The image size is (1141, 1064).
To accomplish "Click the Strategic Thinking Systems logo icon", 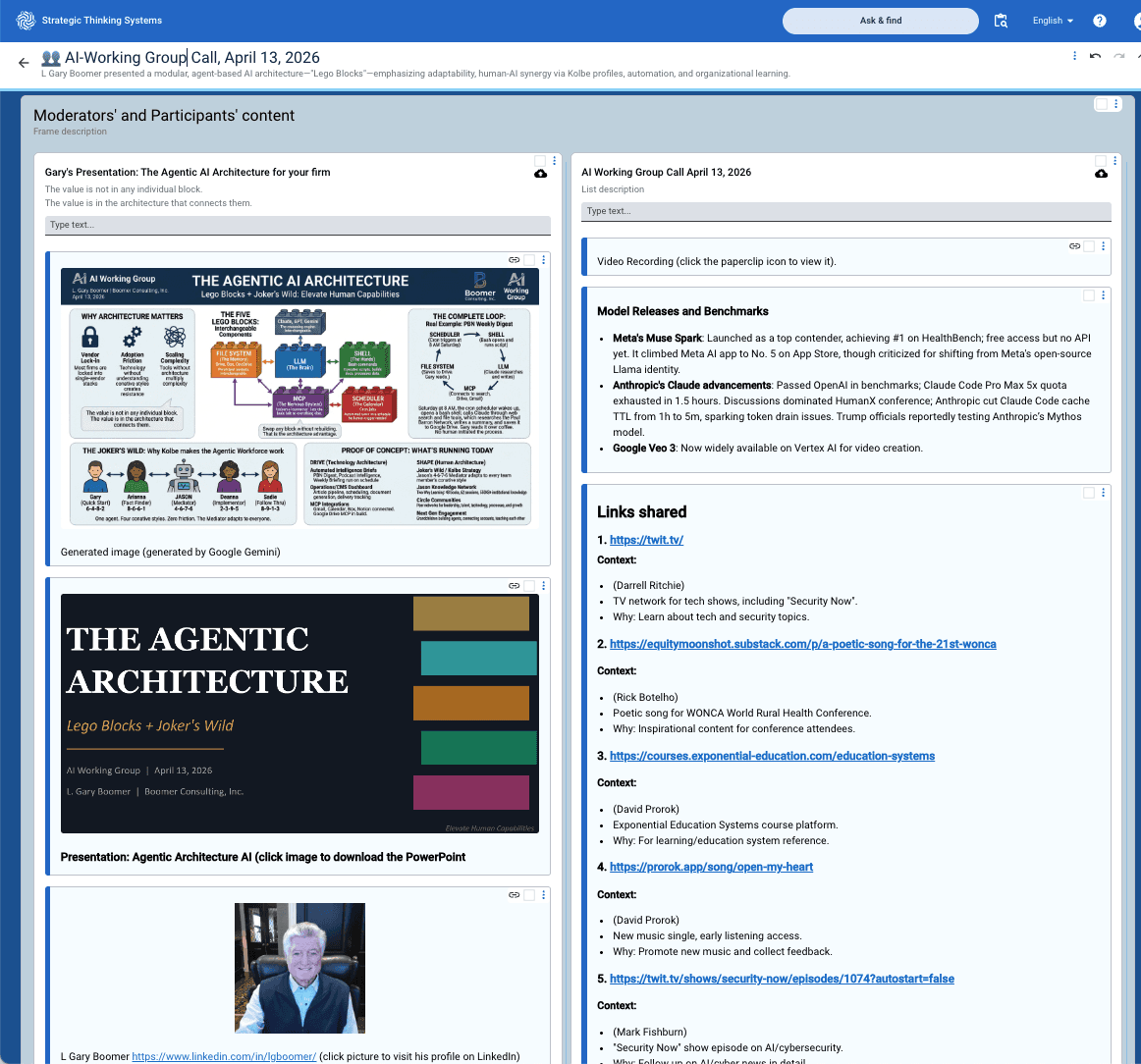I will click(x=26, y=21).
